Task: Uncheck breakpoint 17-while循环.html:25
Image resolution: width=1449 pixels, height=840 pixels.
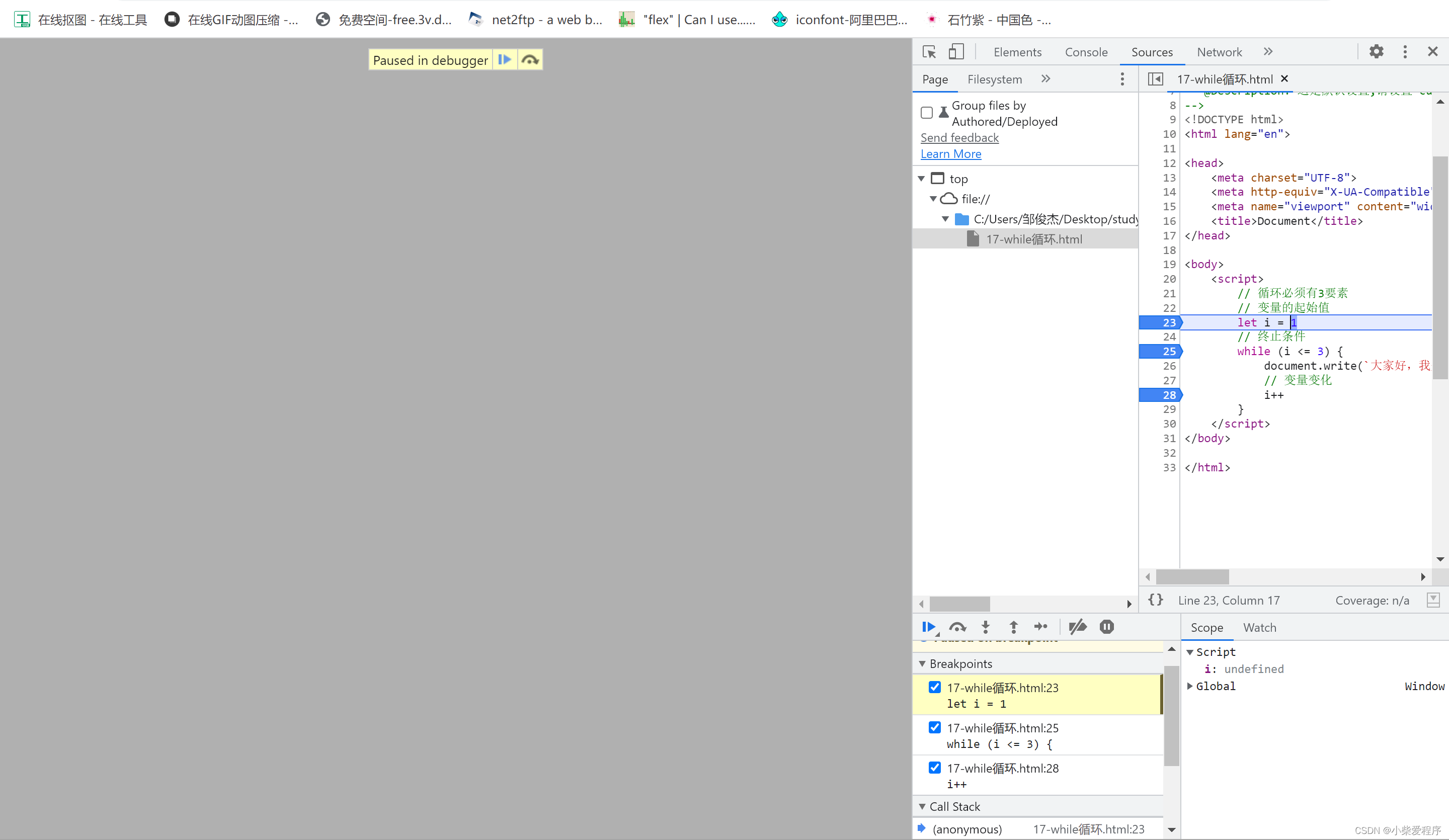Action: 935,727
